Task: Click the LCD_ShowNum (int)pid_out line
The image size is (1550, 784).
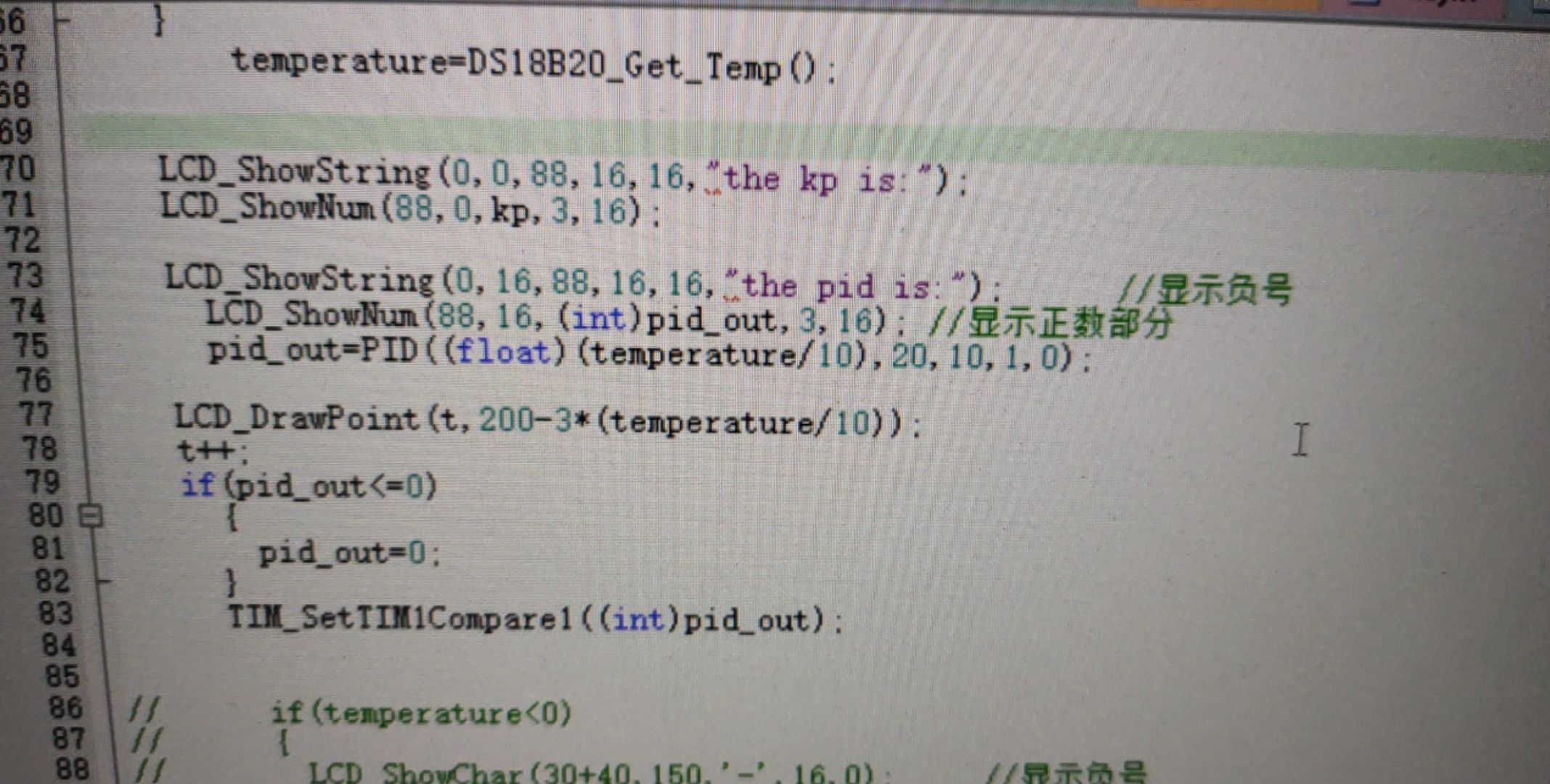Action: (x=555, y=318)
